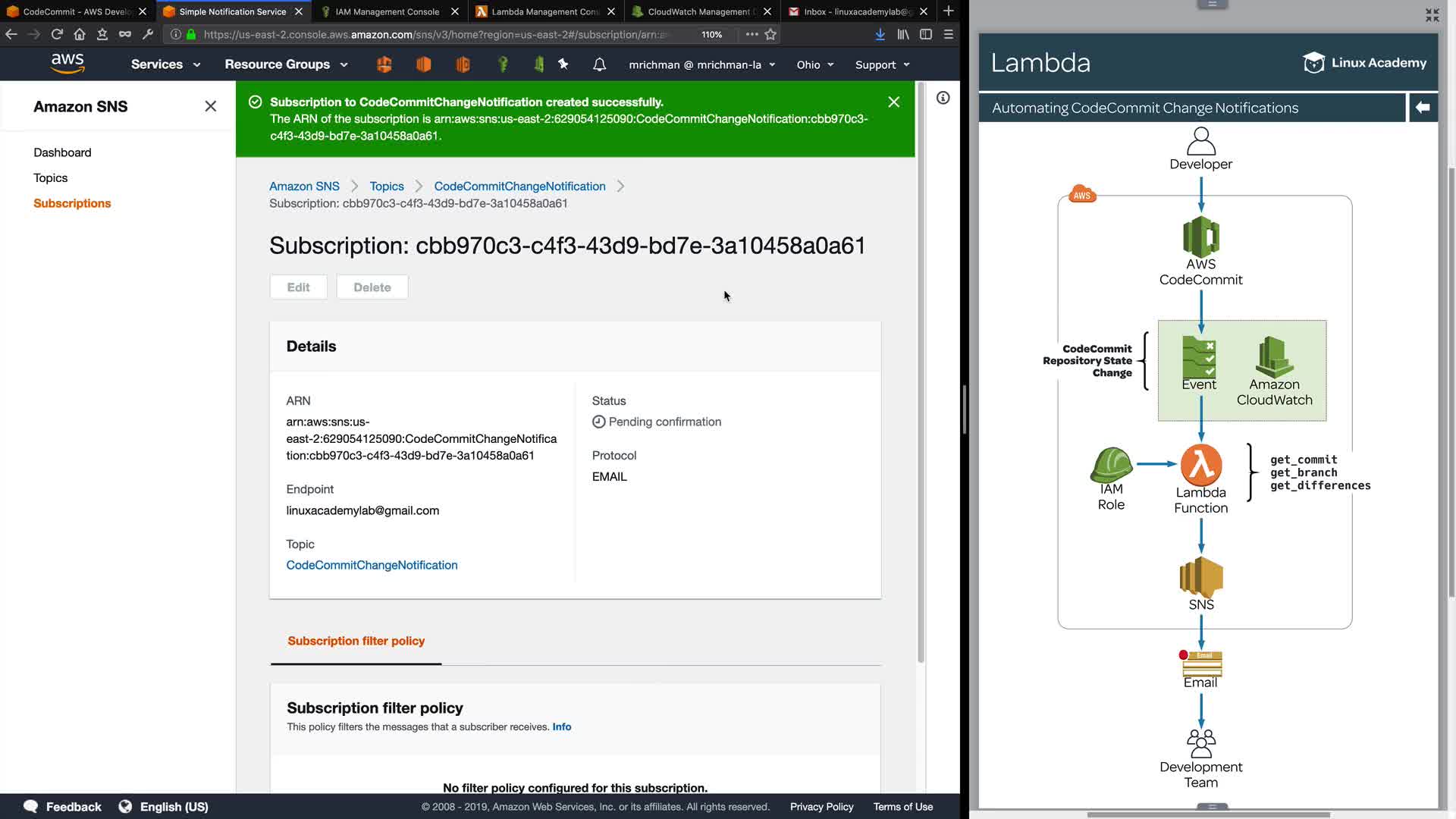Open the browser downloads arrow icon
Screen dimensions: 1456x819
pyautogui.click(x=880, y=34)
